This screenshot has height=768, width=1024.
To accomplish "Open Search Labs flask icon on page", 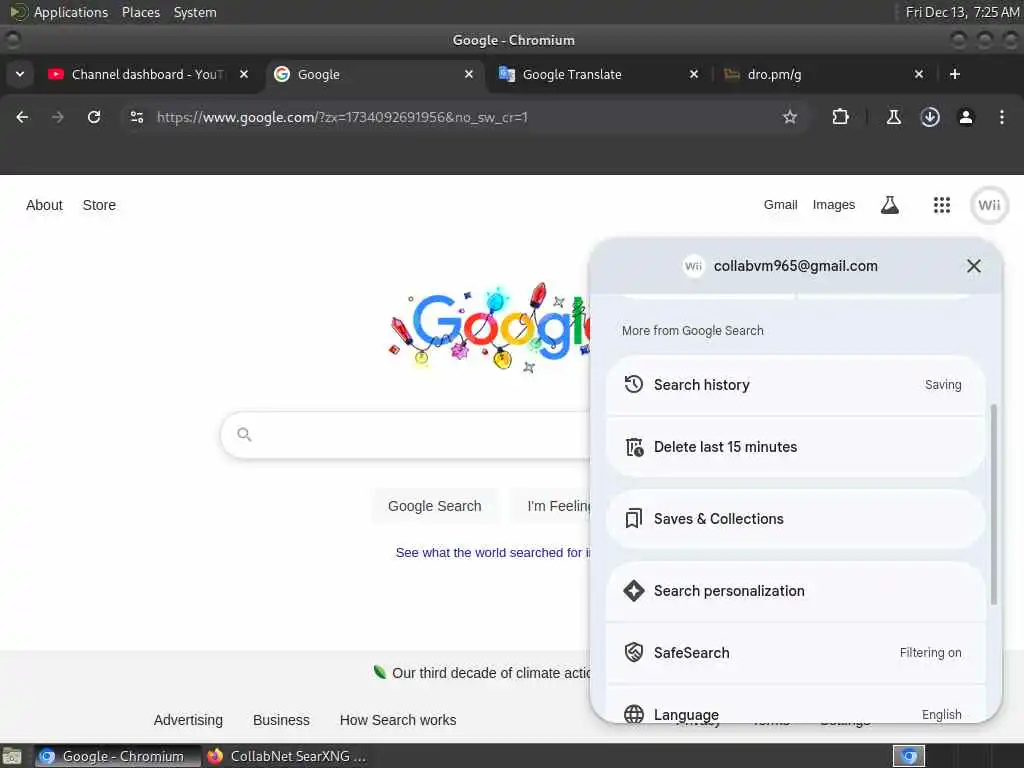I will pyautogui.click(x=889, y=205).
